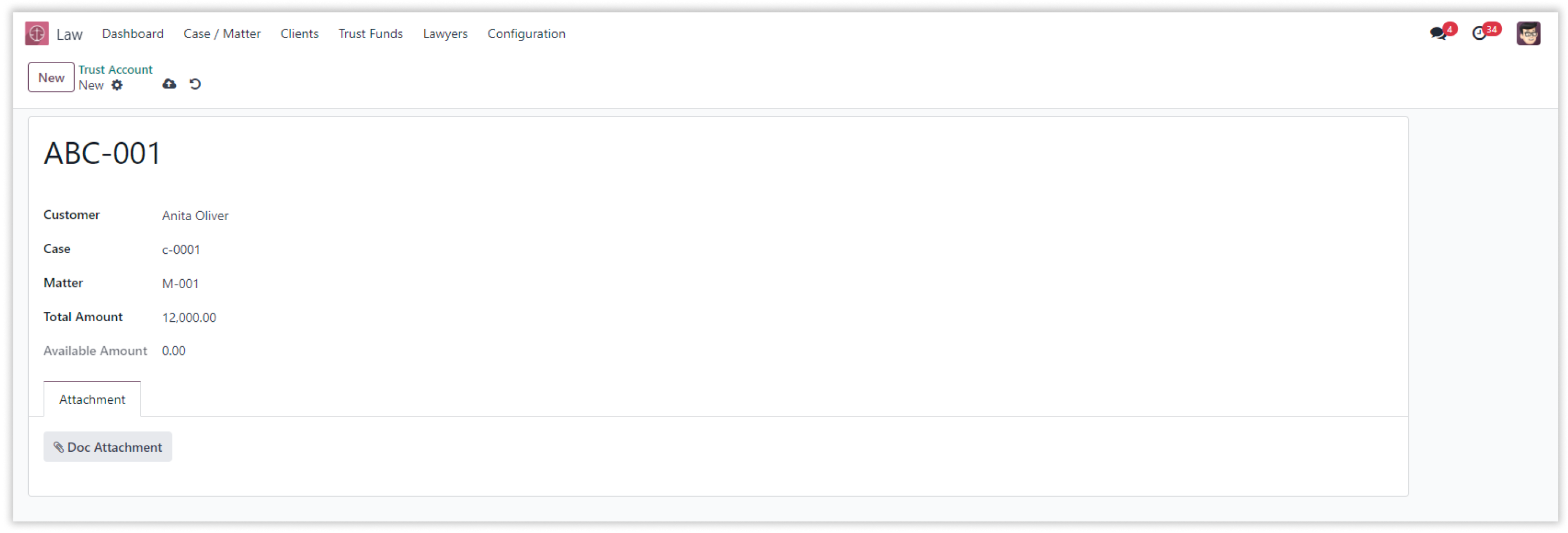
Task: Select the Case field c-0001
Action: click(181, 249)
